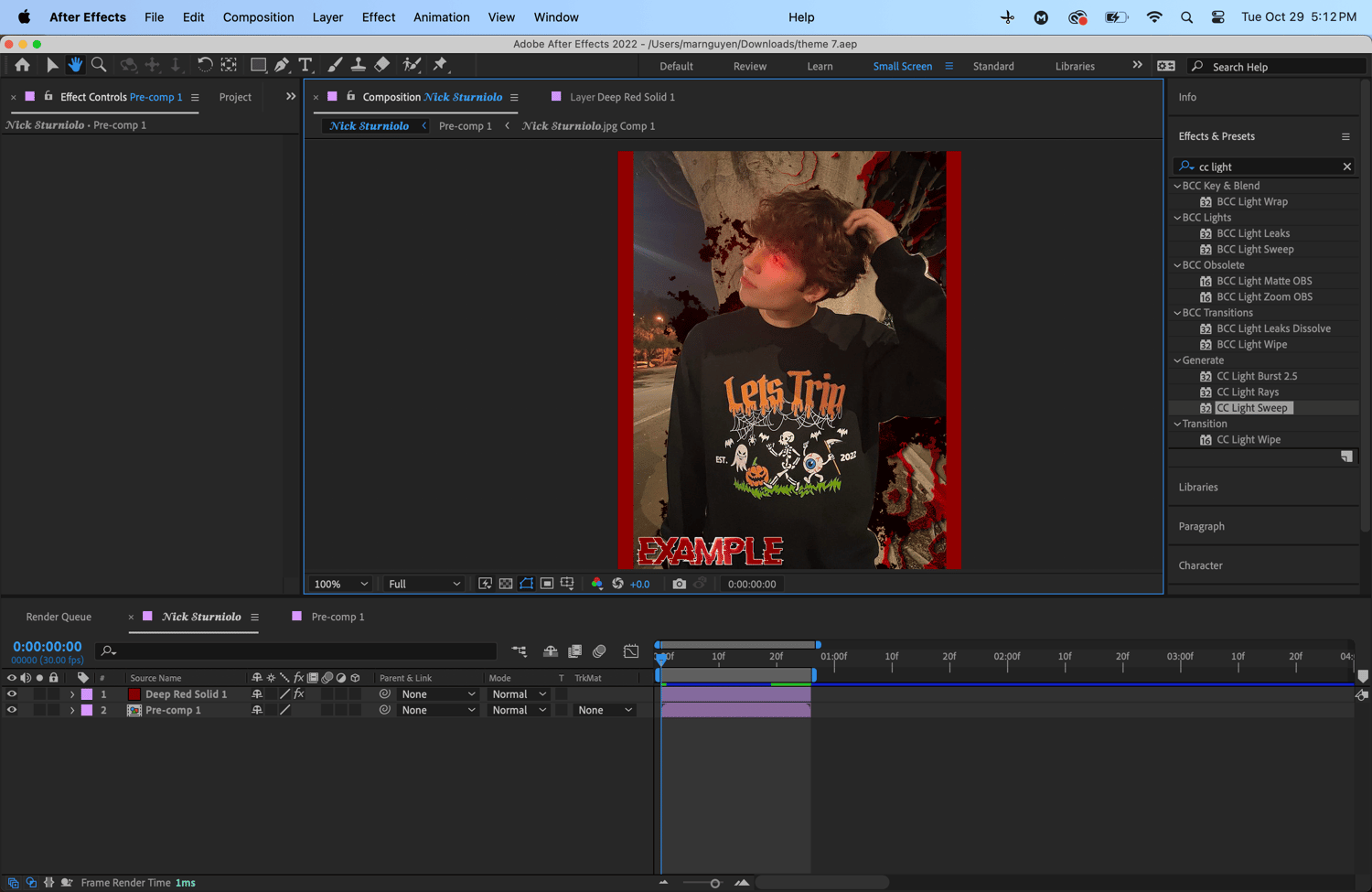Viewport: 1372px width, 892px height.
Task: Toggle visibility of Pre-comp 1 layer
Action: point(12,710)
